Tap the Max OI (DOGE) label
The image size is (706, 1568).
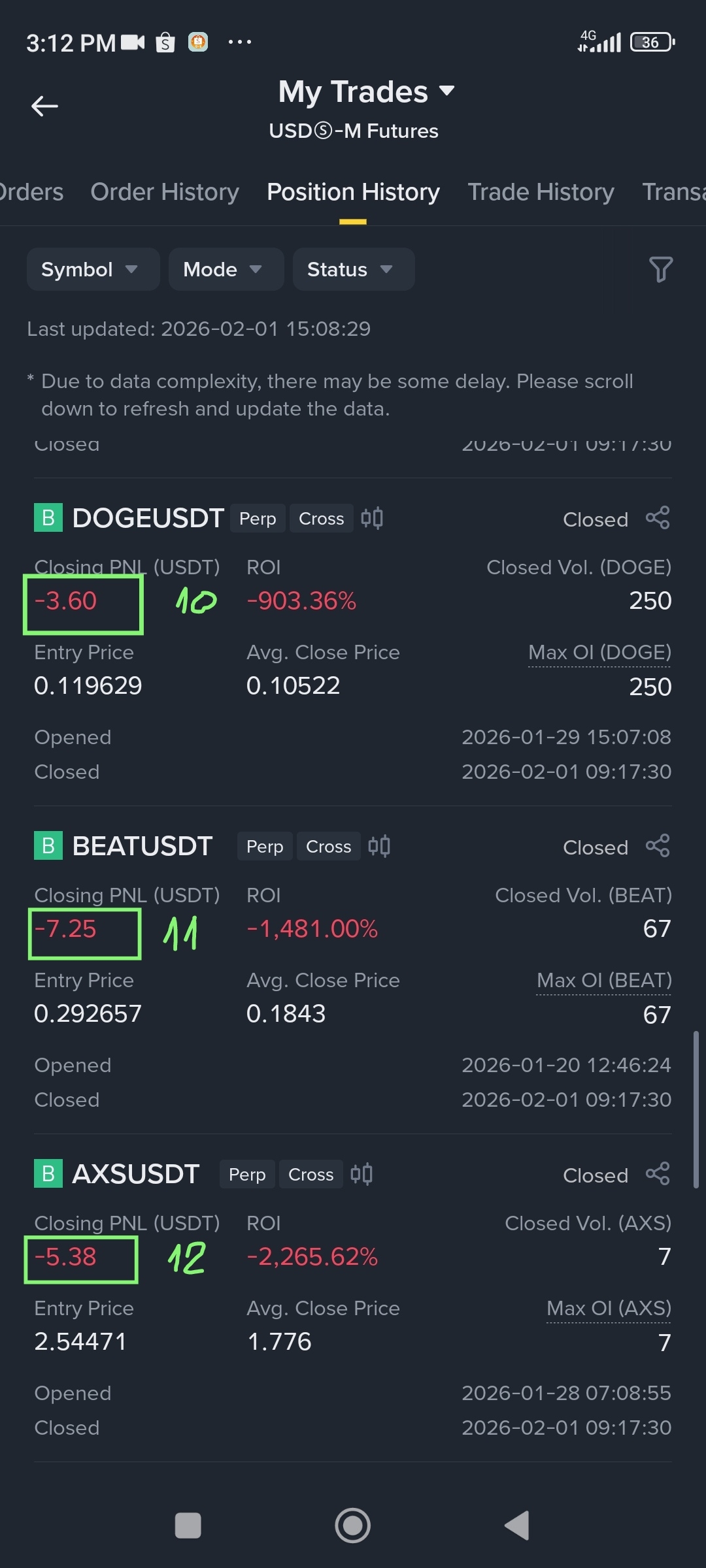[x=599, y=652]
